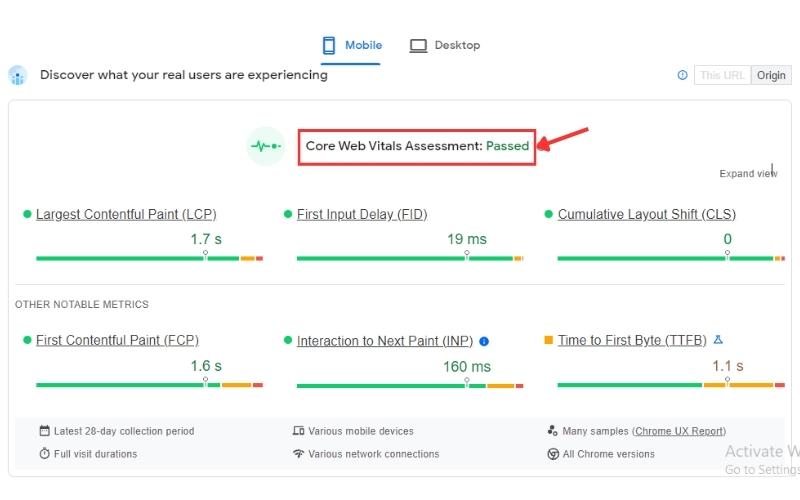This screenshot has width=800, height=500.
Task: Click the real users experience icon
Action: click(17, 75)
